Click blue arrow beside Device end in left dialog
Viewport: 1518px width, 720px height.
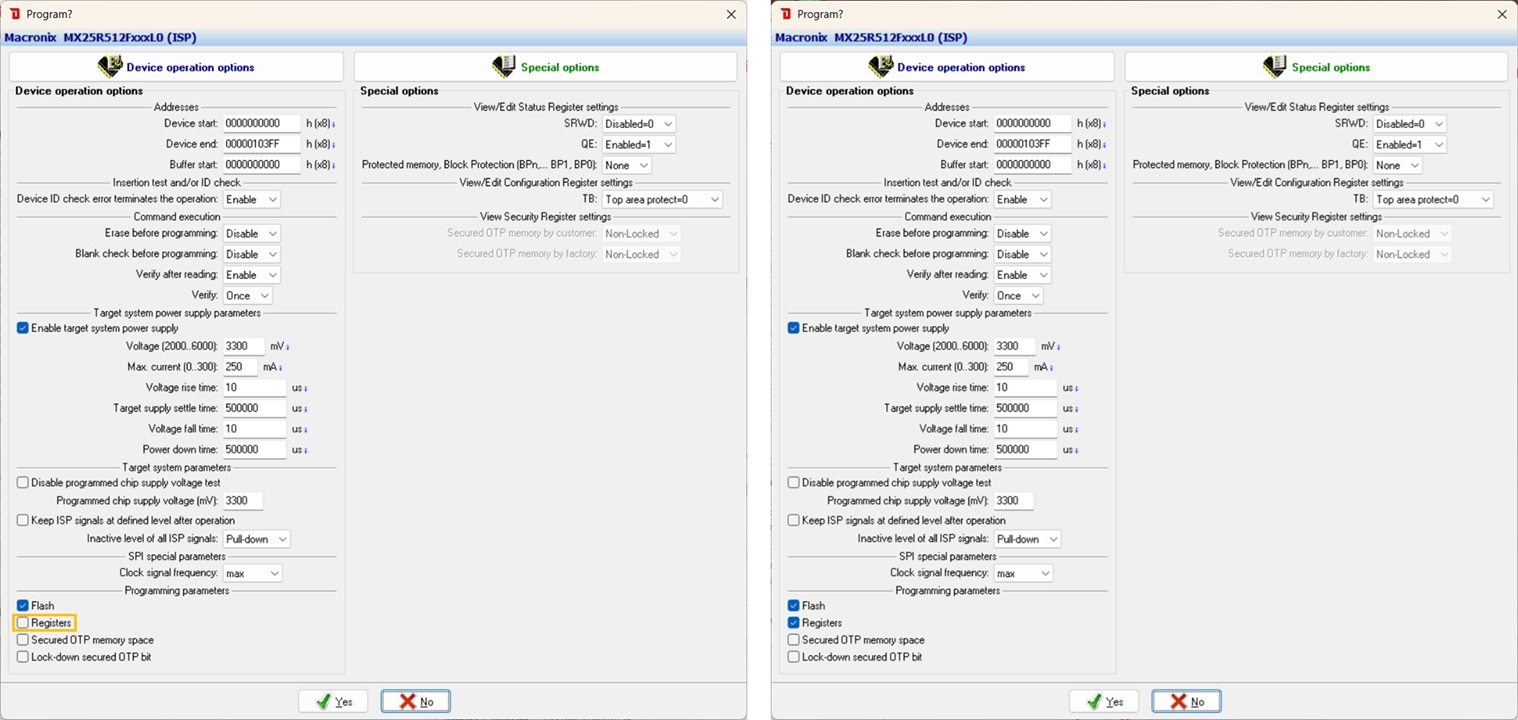tap(333, 145)
